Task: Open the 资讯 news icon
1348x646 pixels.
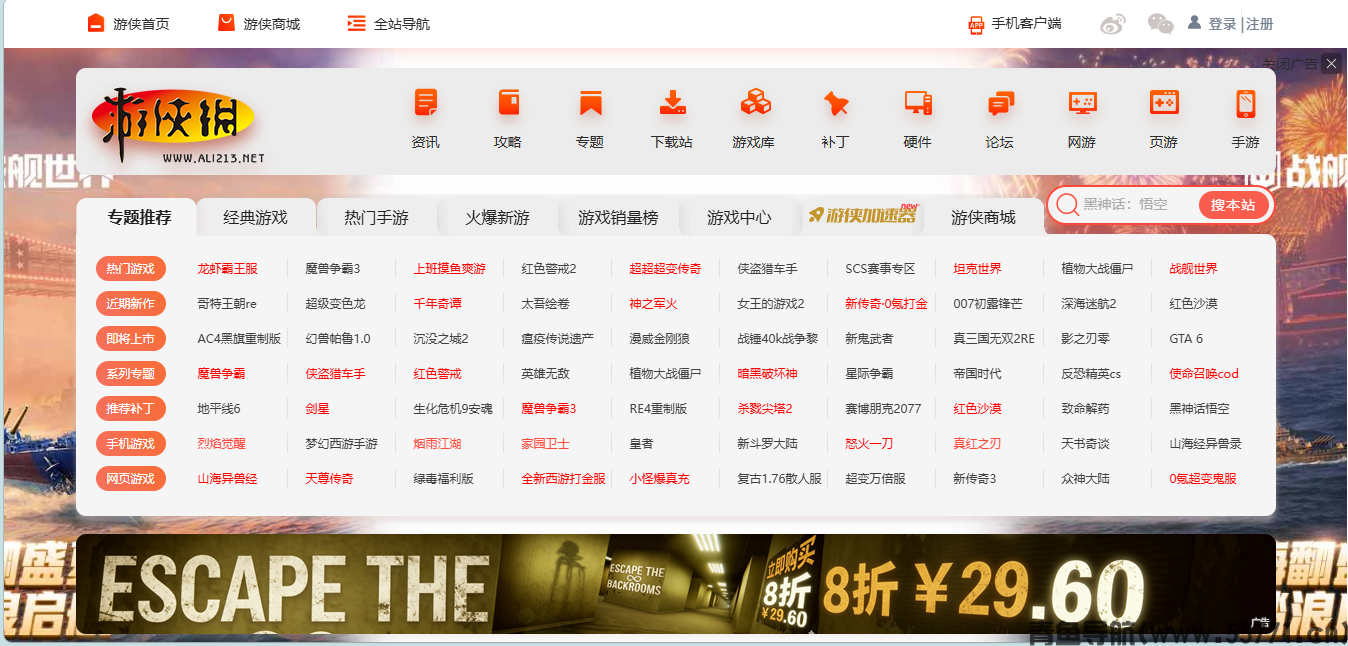Action: (x=426, y=103)
